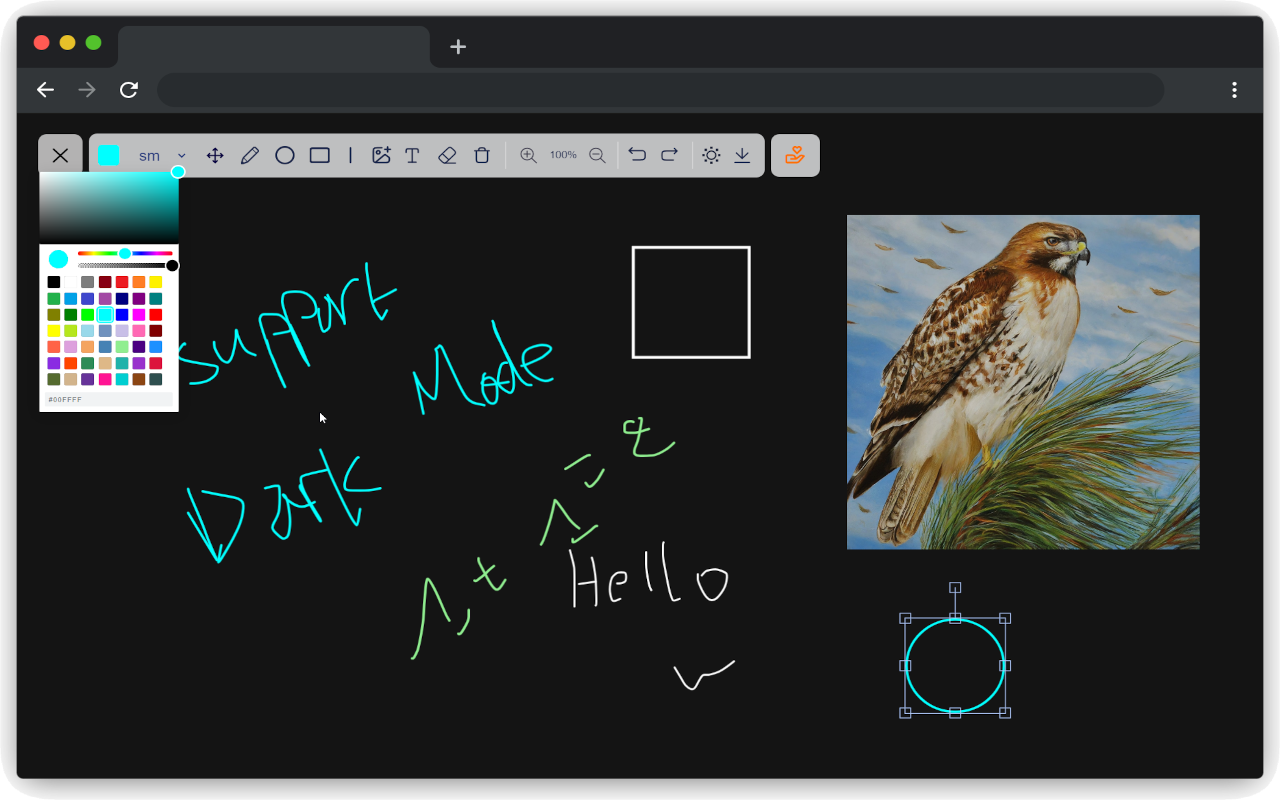Viewport: 1280px width, 800px height.
Task: Click the 100% zoom level indicator
Action: [x=563, y=155]
